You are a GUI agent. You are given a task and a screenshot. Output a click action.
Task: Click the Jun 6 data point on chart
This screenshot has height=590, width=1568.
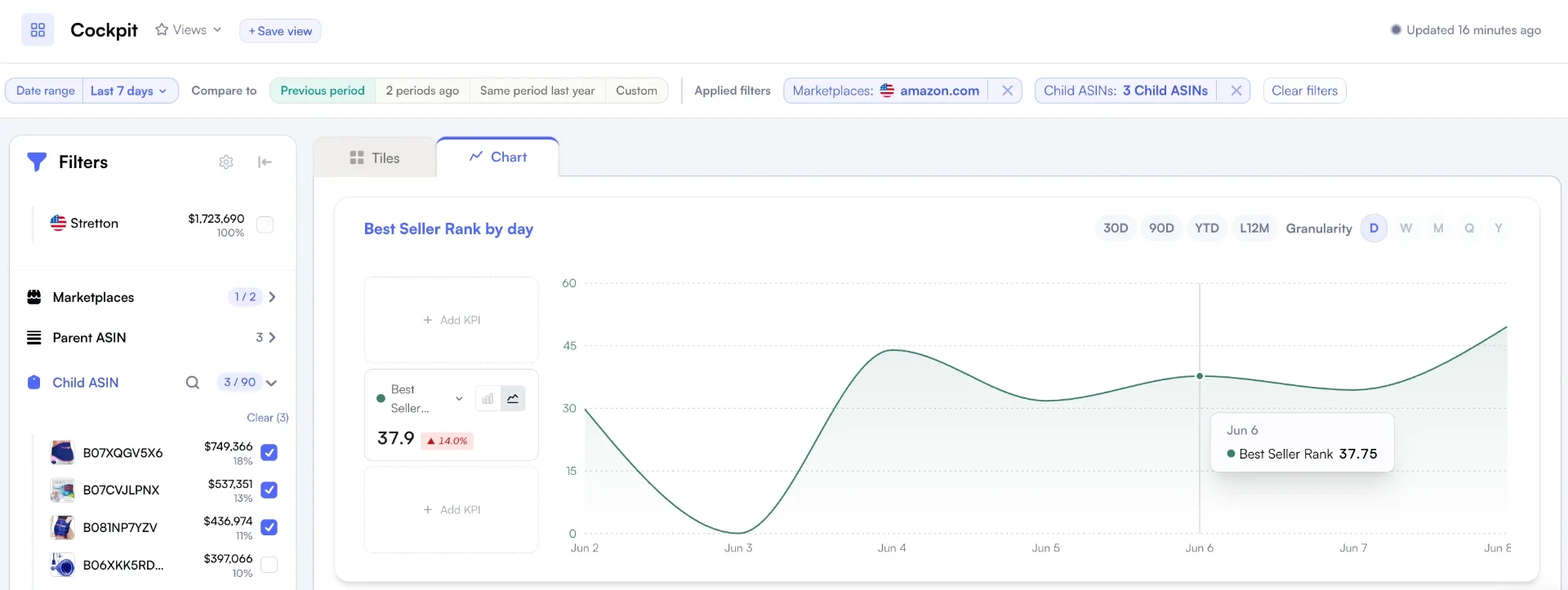(x=1200, y=376)
